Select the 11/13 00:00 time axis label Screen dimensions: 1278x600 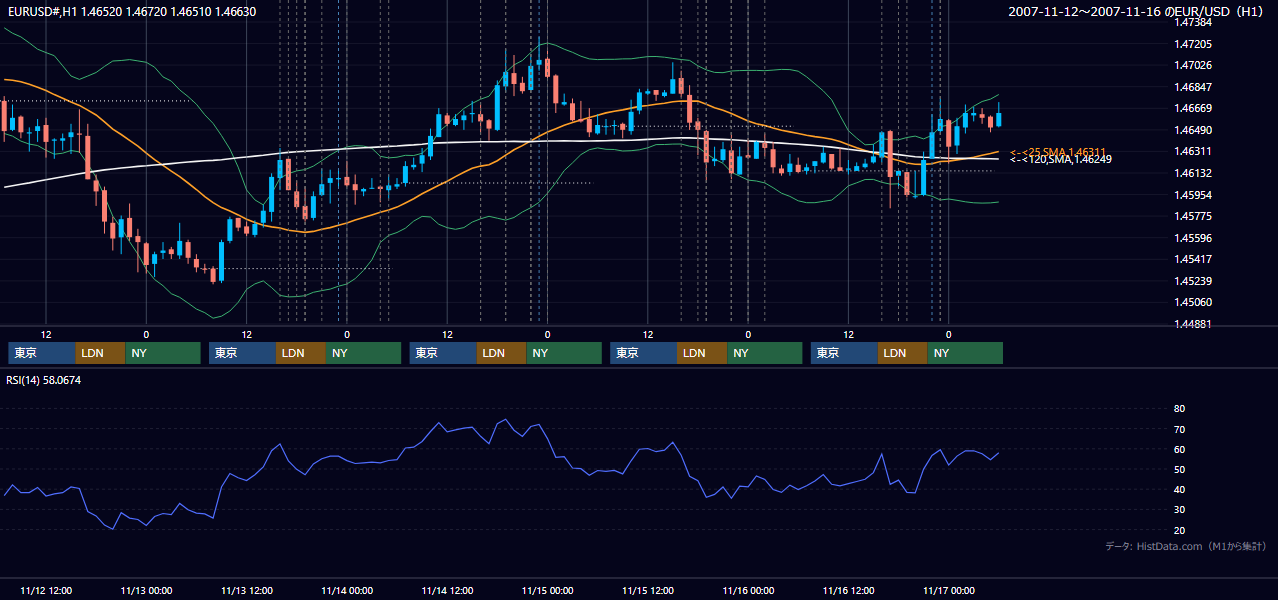tap(146, 591)
